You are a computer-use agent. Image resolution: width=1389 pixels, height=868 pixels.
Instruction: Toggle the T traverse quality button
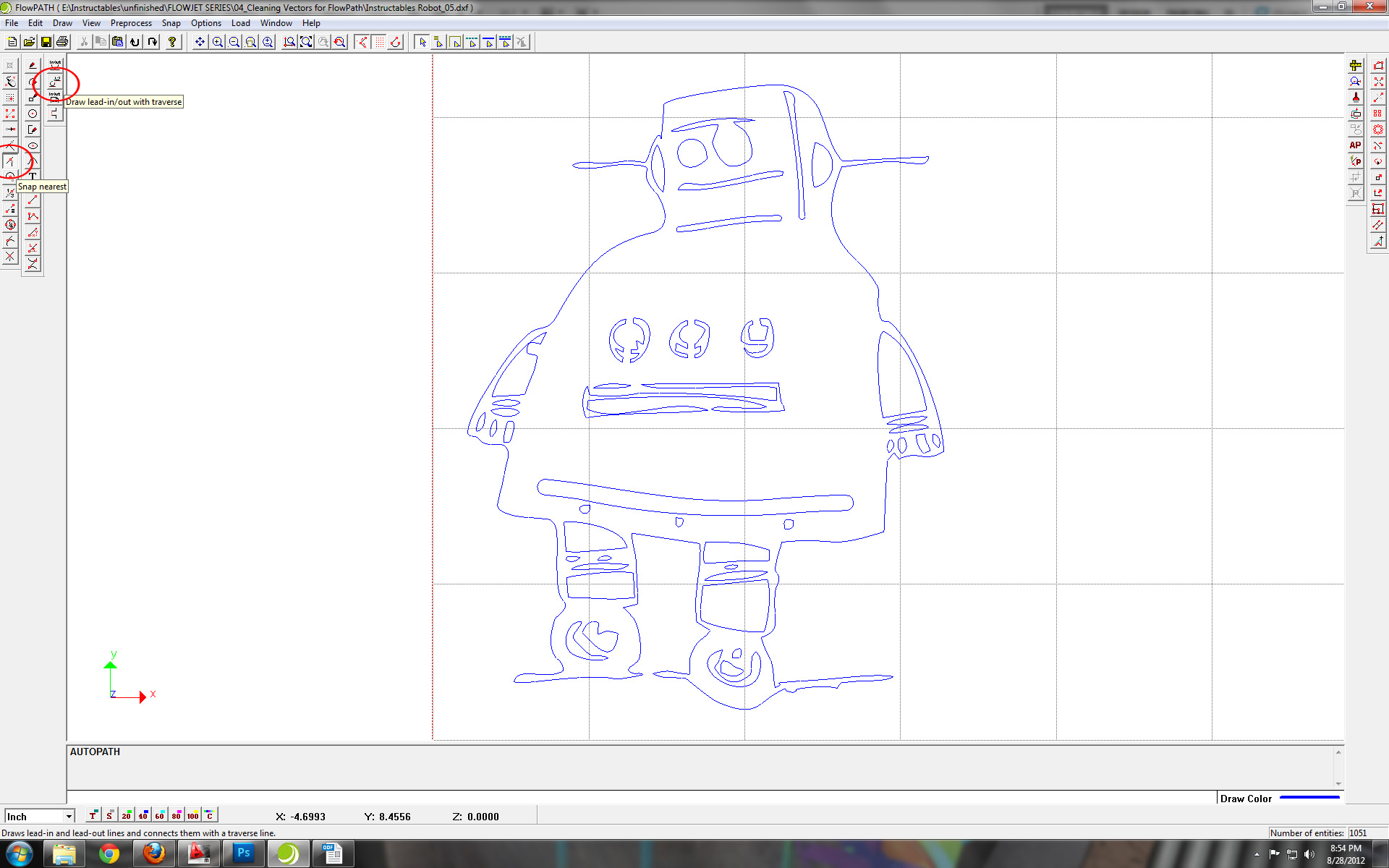[93, 815]
